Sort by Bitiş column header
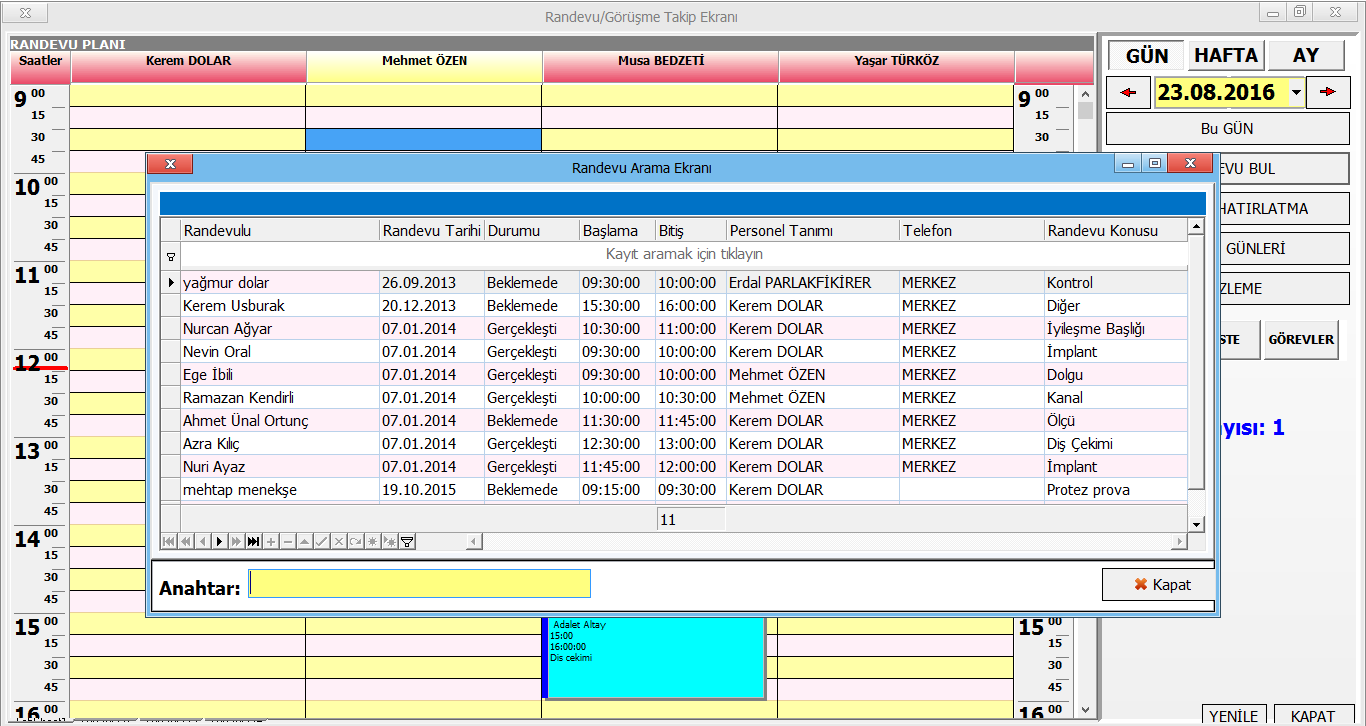The height and width of the screenshot is (726, 1366). point(690,231)
